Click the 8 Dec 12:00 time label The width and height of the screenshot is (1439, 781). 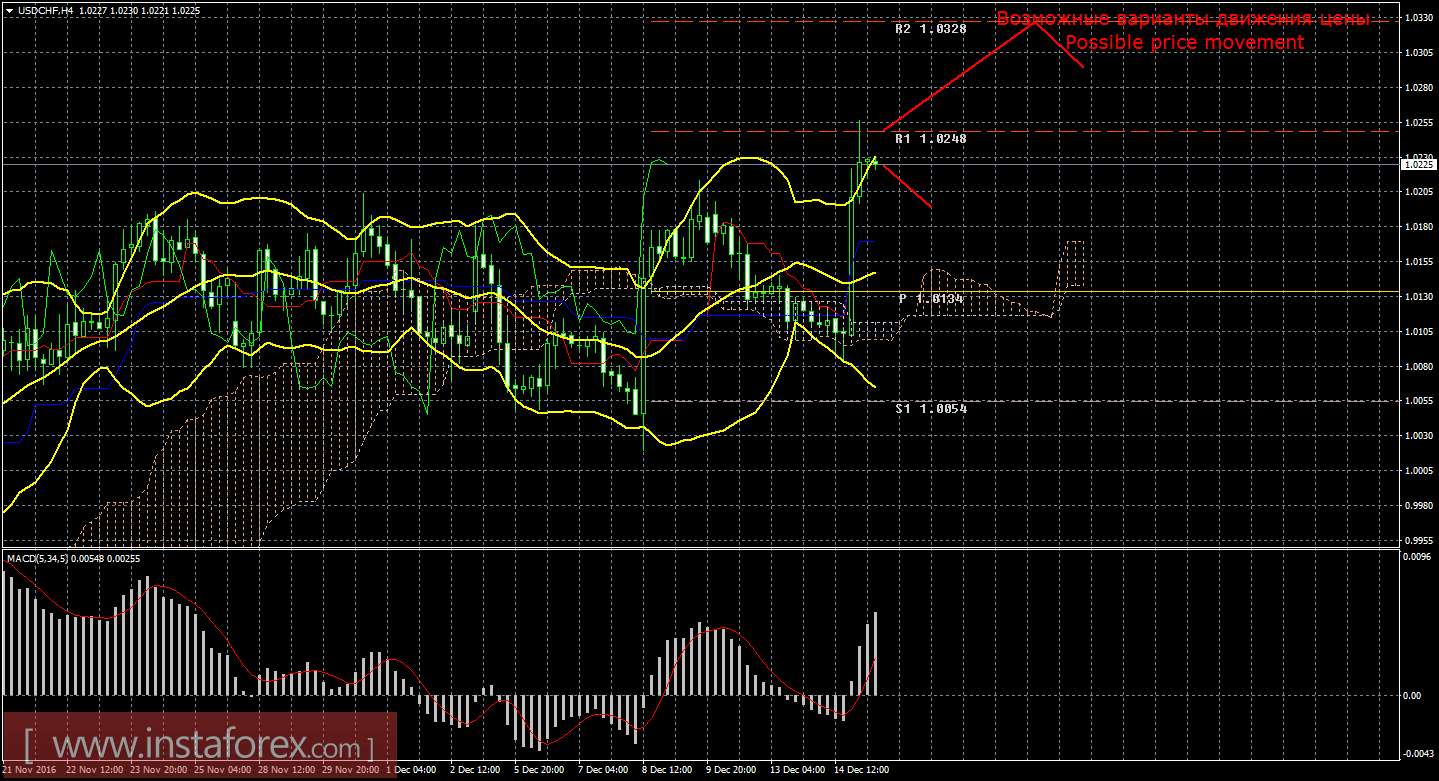668,770
